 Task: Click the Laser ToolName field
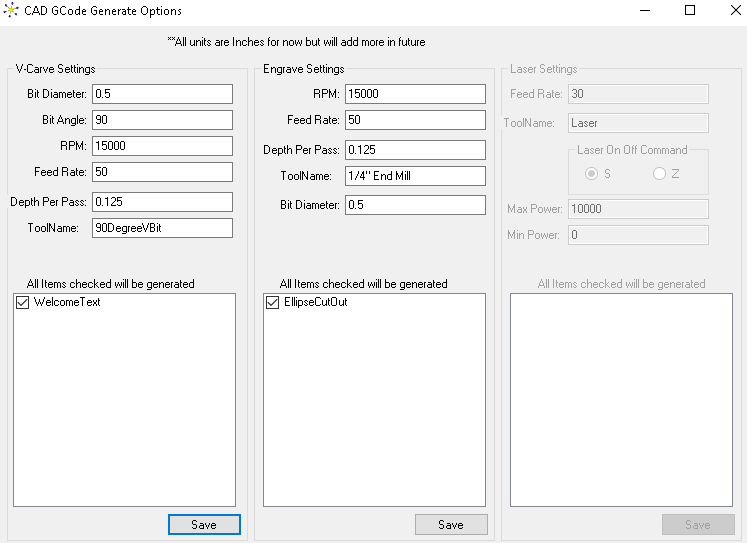click(638, 123)
